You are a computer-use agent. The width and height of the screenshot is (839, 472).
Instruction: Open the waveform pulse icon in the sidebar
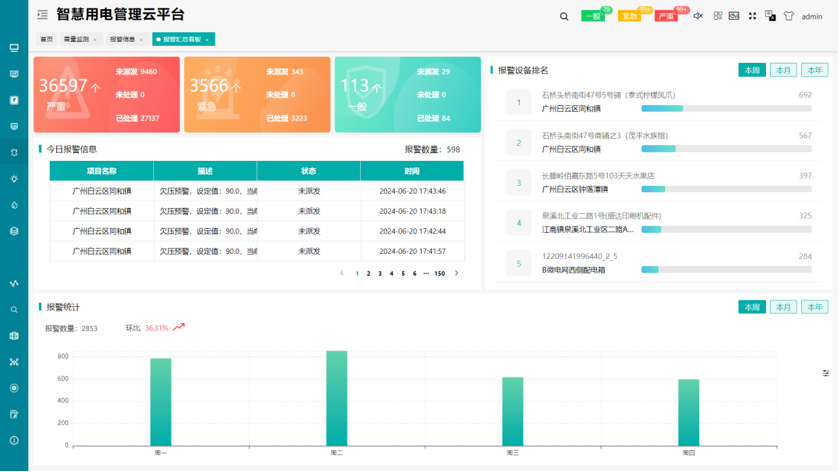[x=14, y=283]
